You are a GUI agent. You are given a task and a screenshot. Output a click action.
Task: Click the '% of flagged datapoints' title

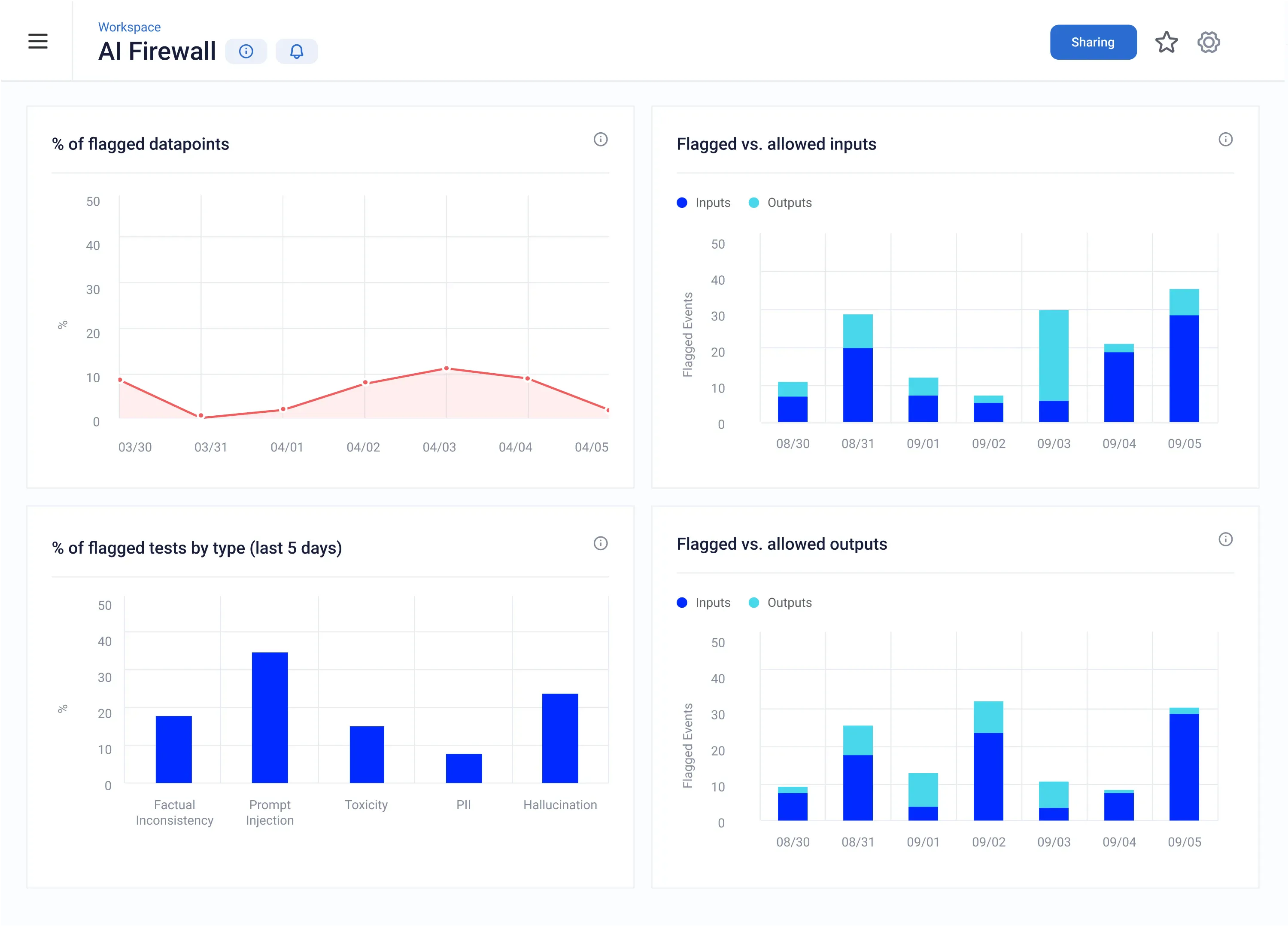(x=140, y=144)
